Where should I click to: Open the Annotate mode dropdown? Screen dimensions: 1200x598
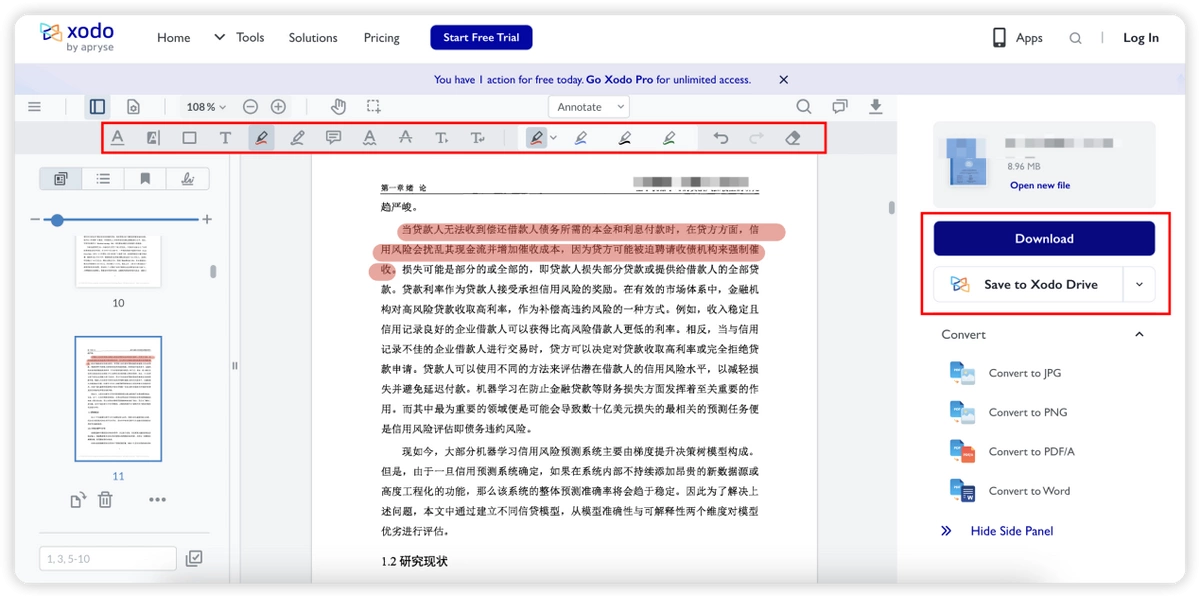588,106
